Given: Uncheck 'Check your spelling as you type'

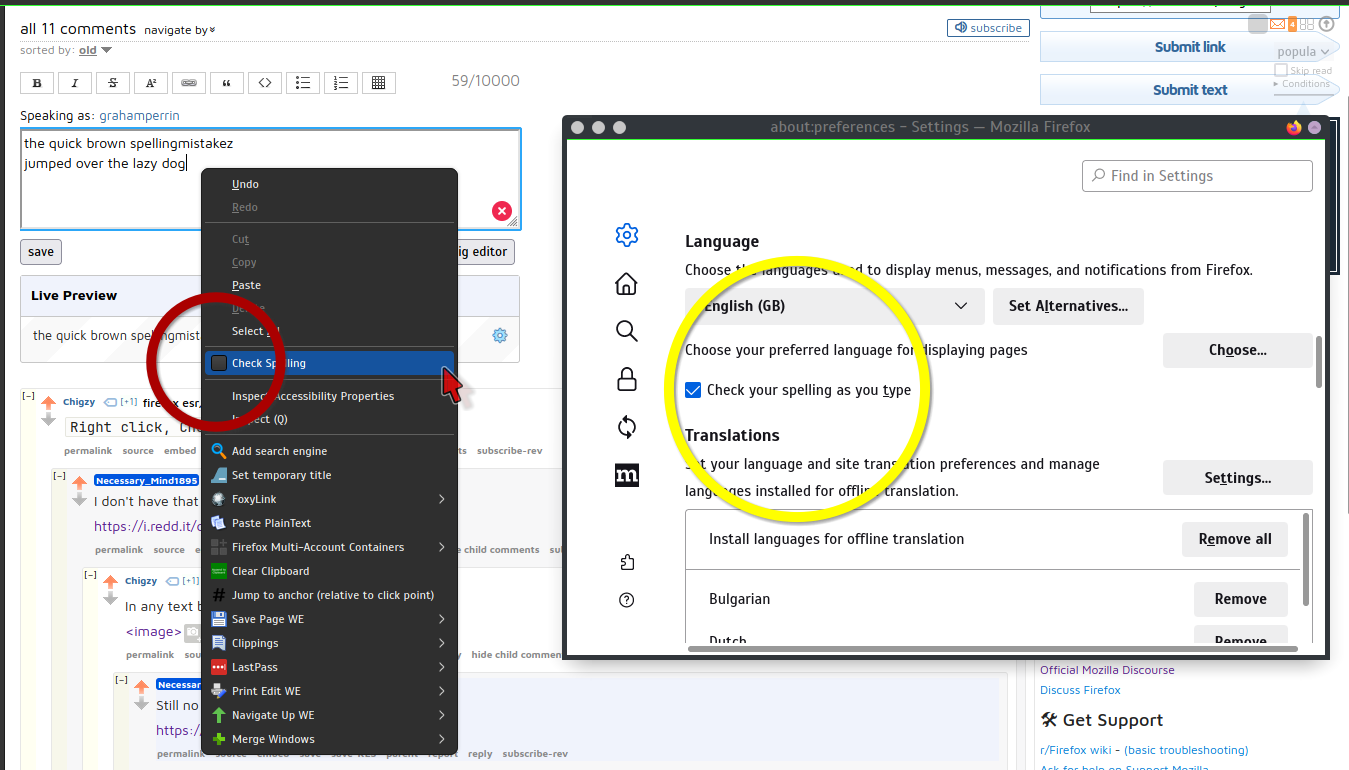Looking at the screenshot, I should (693, 390).
